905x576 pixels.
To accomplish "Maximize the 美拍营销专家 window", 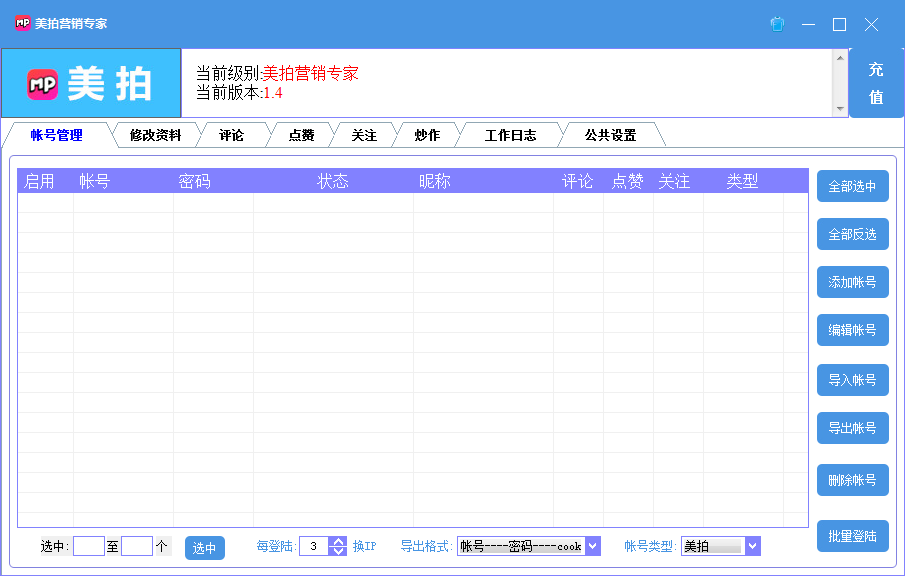I will [840, 24].
